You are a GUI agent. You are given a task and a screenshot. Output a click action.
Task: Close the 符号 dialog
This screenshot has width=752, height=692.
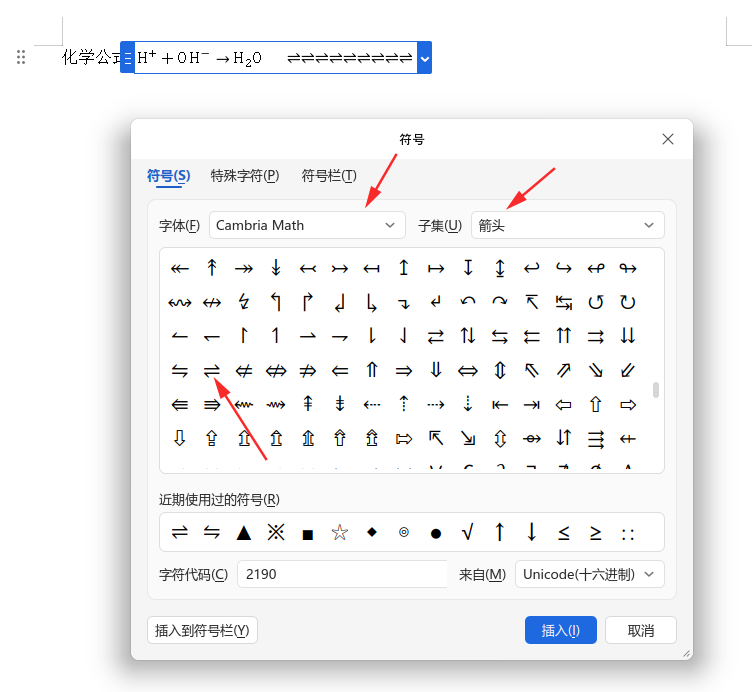[668, 139]
